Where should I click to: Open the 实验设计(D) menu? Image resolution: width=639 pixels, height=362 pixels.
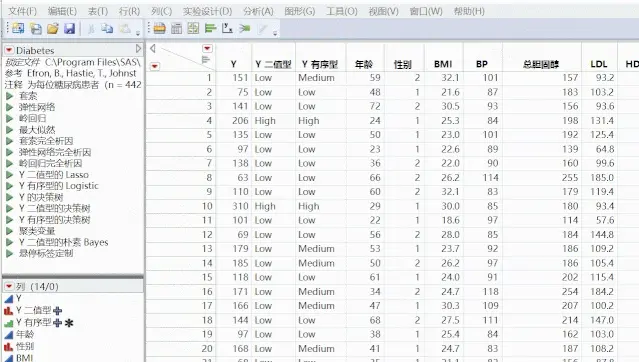tap(207, 11)
